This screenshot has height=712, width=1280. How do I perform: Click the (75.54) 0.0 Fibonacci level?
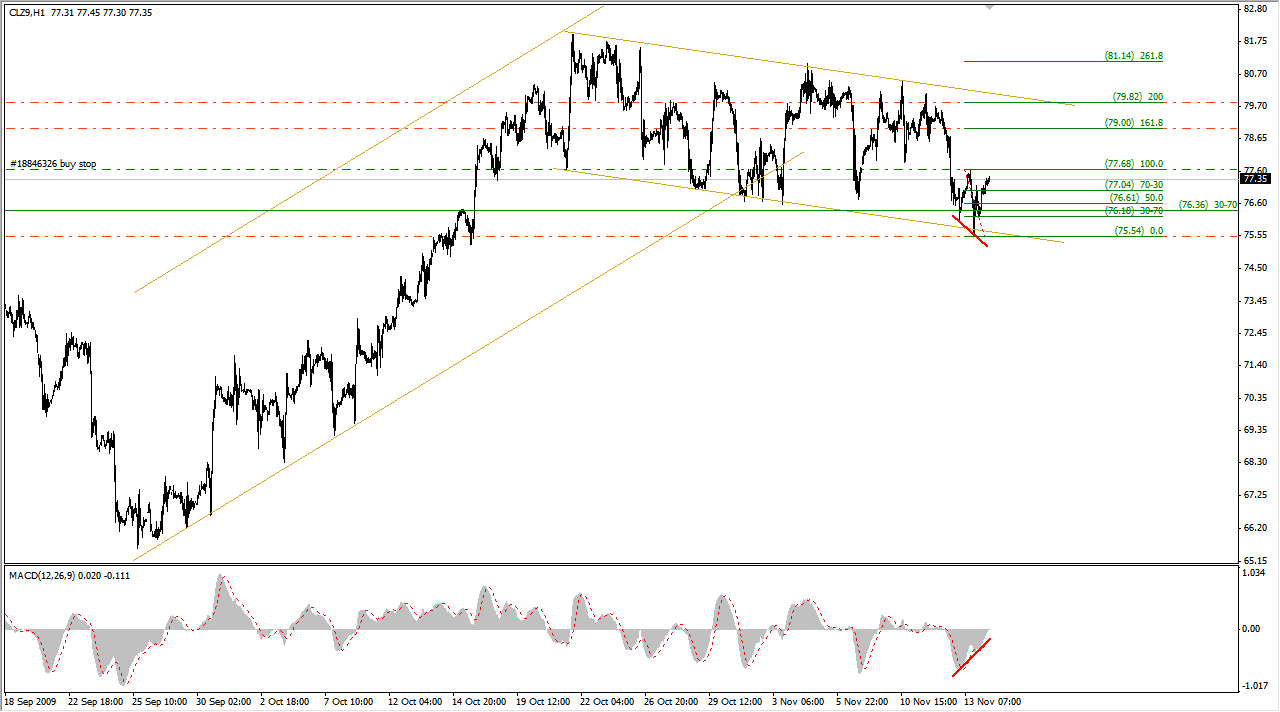1138,231
